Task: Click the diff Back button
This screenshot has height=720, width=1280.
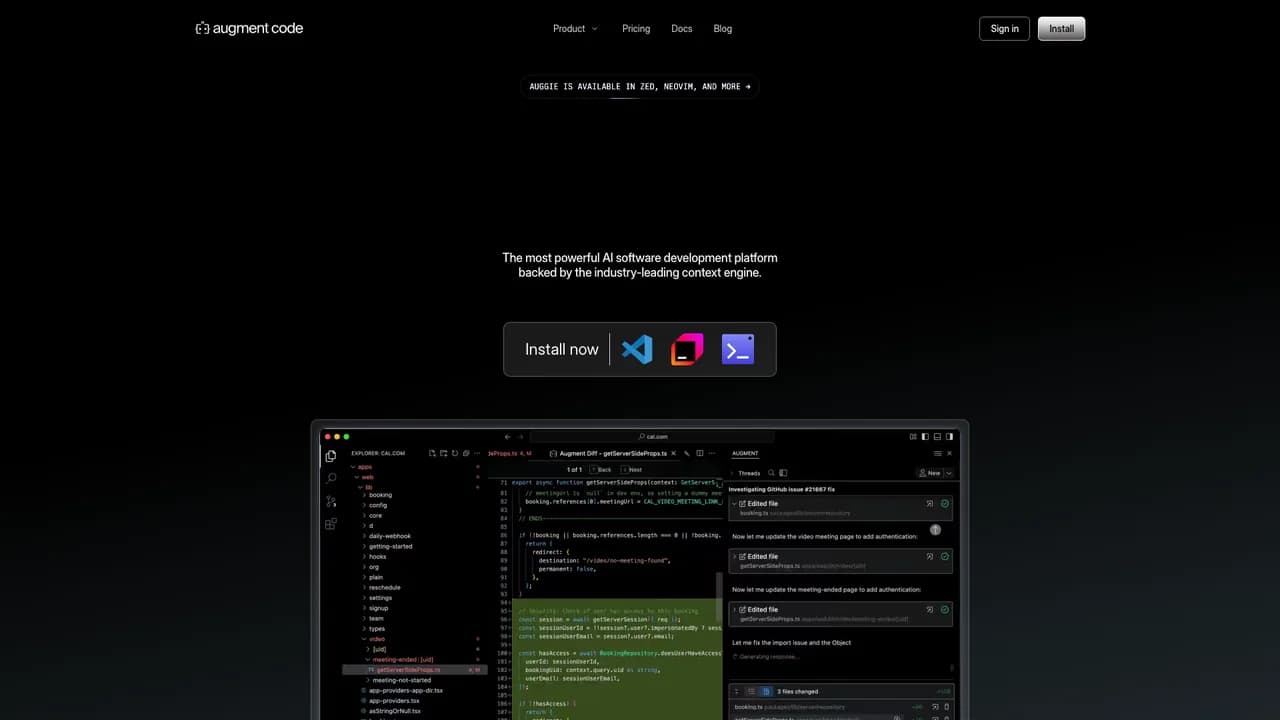Action: click(601, 469)
